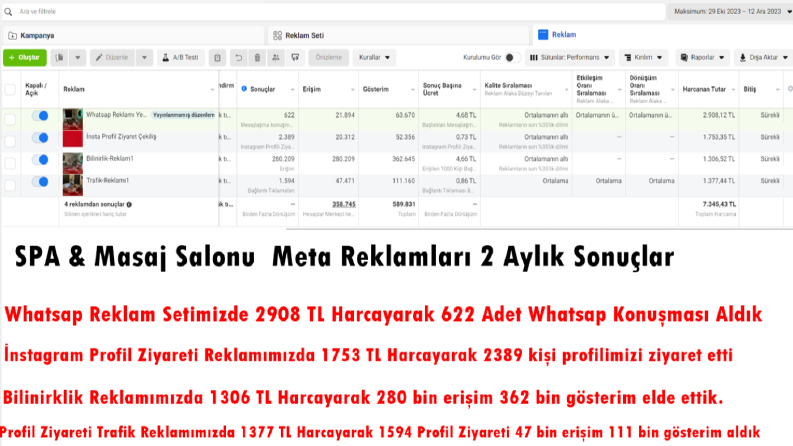The image size is (793, 446).
Task: Click the Kampanya folder icon
Action: click(13, 35)
